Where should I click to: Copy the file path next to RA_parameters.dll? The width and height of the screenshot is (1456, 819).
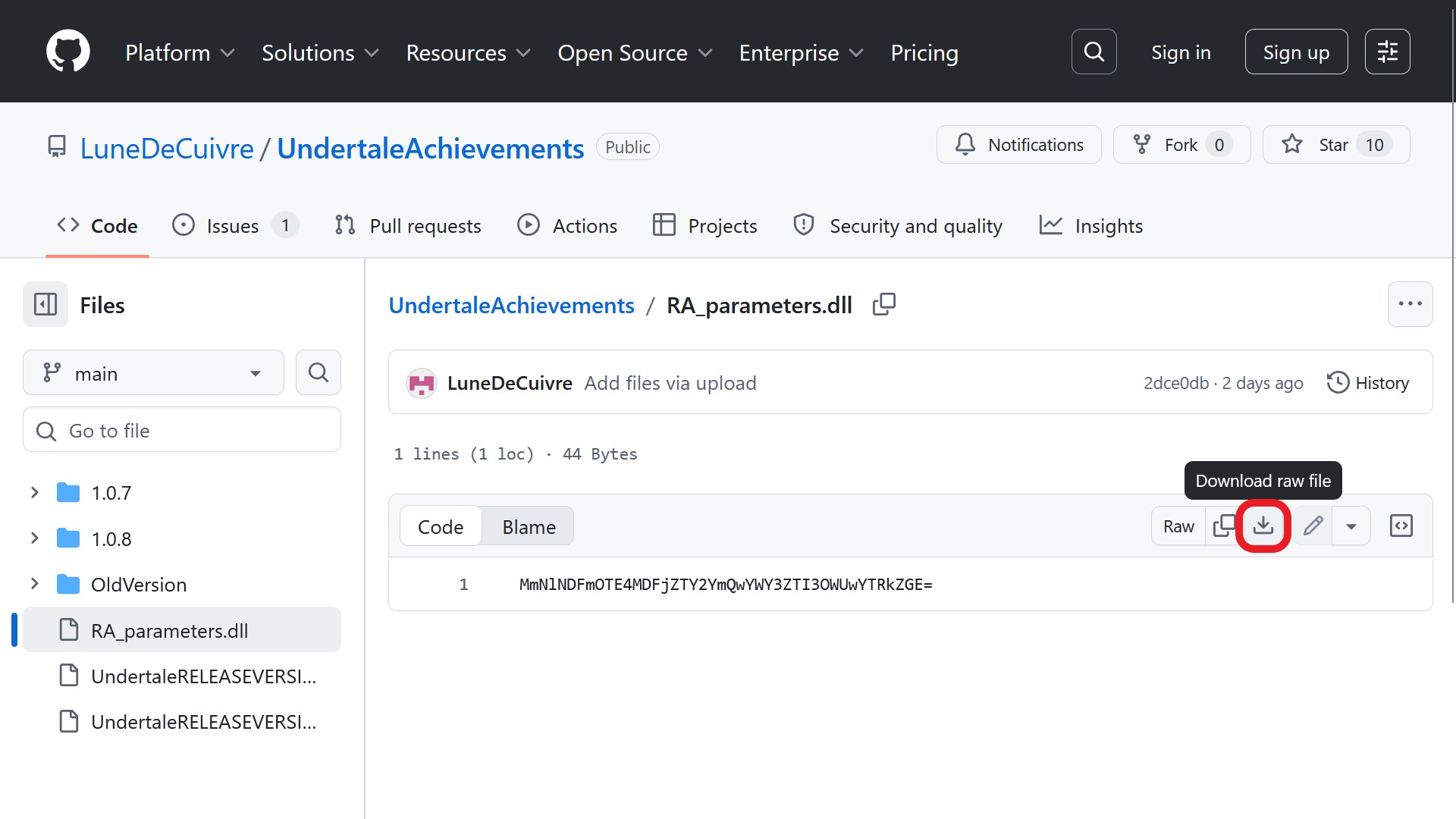pyautogui.click(x=884, y=305)
